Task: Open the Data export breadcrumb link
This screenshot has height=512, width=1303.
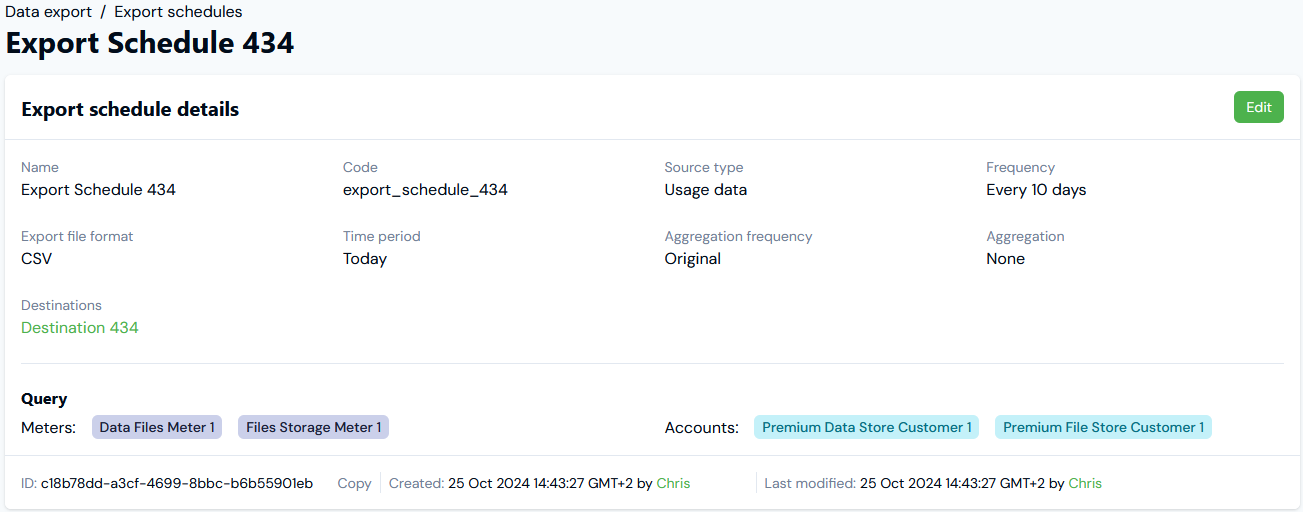Action: pyautogui.click(x=48, y=12)
